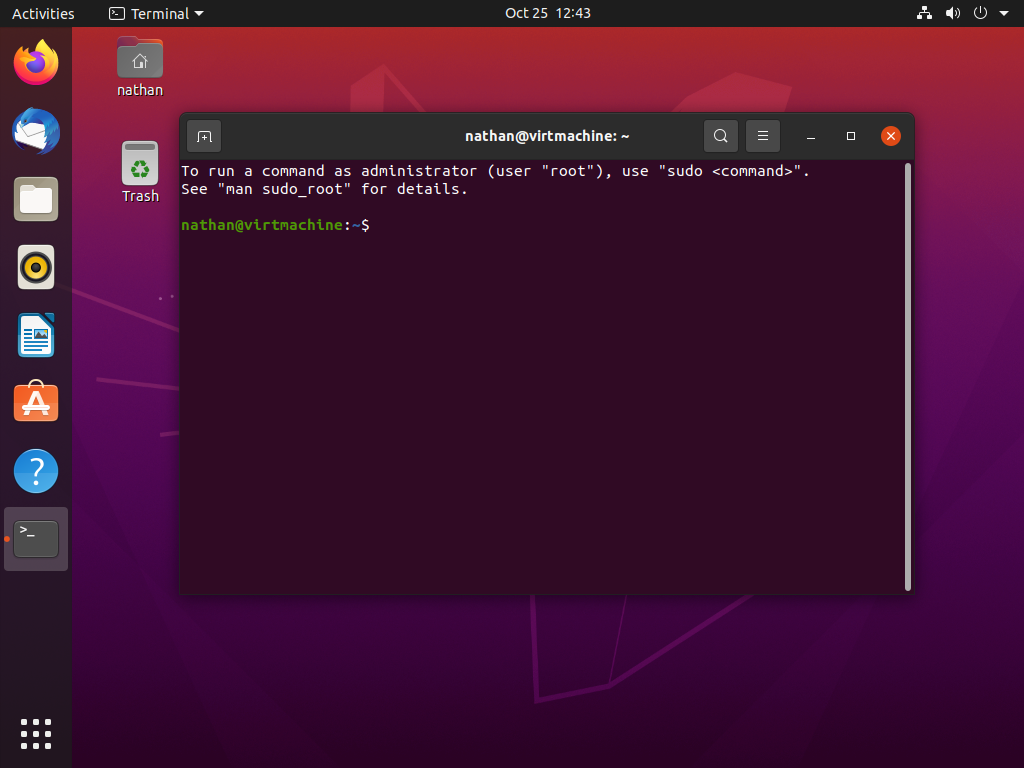Open the Files application

click(x=36, y=199)
